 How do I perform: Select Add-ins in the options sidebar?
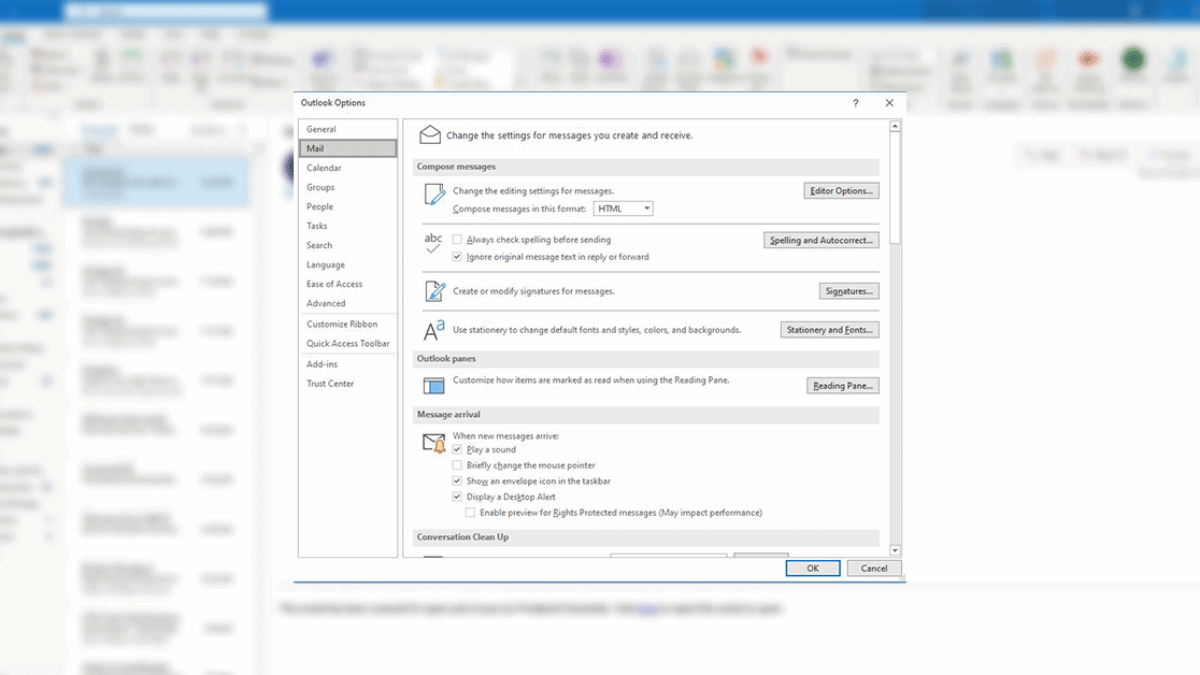pos(347,364)
